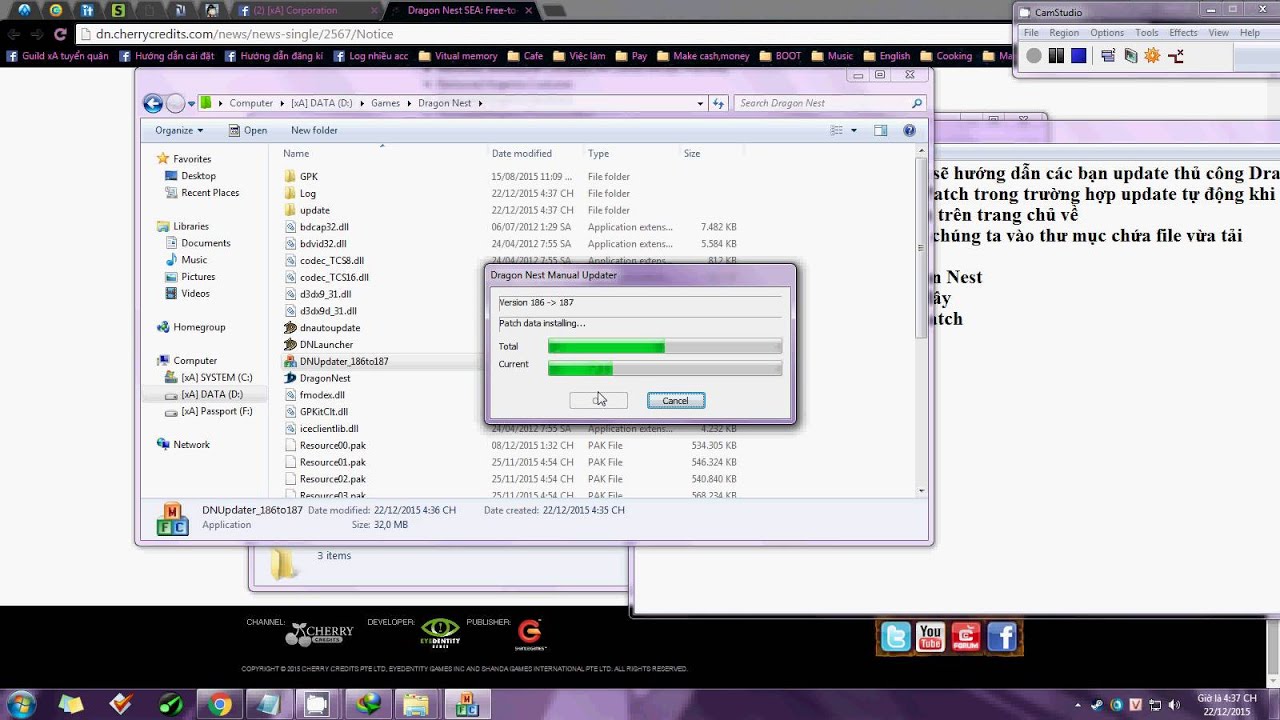
Task: Open Explorer help icon
Action: (x=909, y=130)
